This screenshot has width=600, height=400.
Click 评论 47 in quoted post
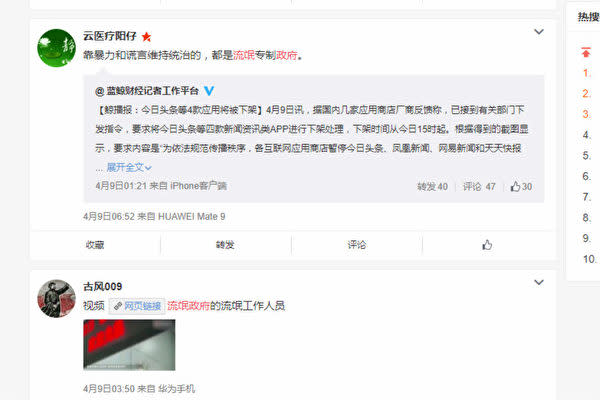coord(479,186)
